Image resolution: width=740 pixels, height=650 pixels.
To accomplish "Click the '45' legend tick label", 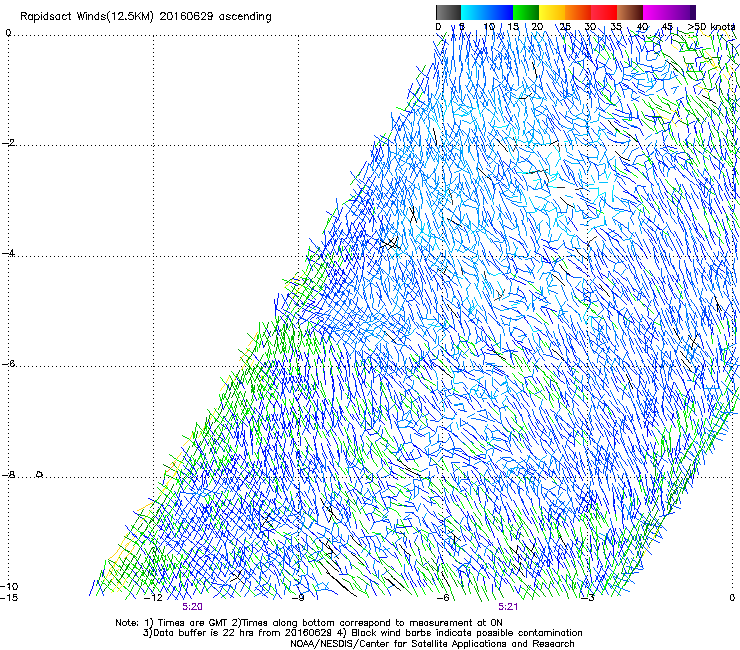I will point(667,27).
